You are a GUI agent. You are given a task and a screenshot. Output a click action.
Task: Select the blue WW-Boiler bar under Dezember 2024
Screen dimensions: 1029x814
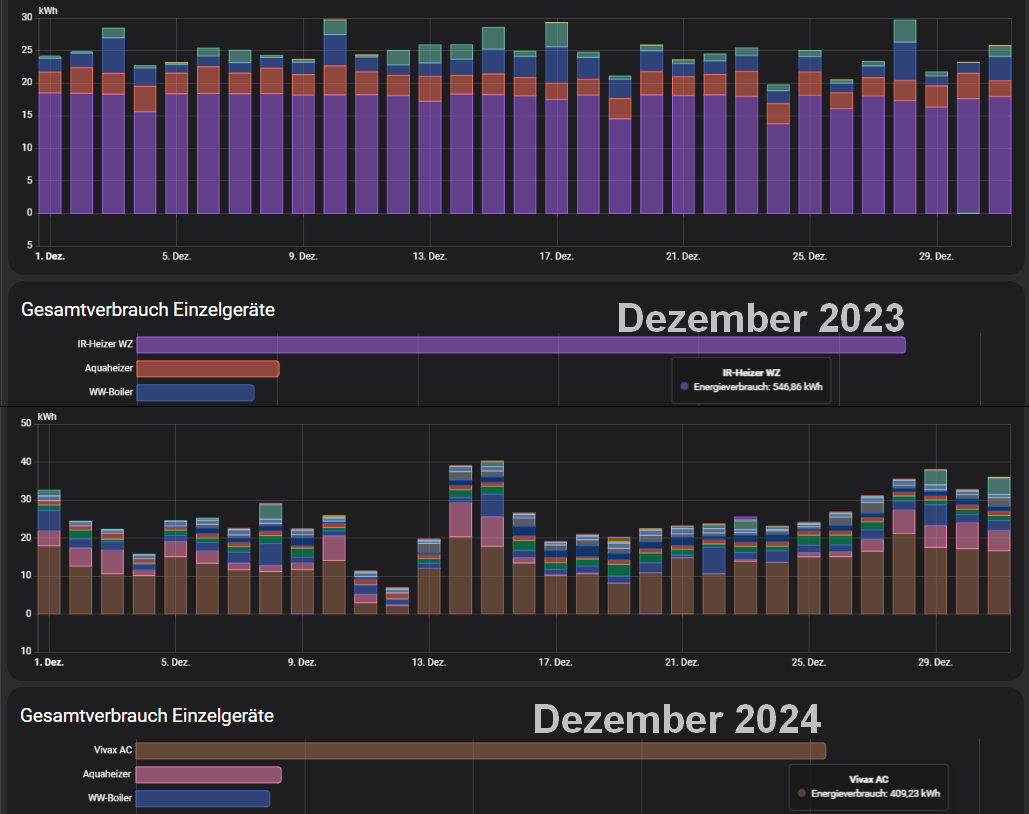[202, 798]
